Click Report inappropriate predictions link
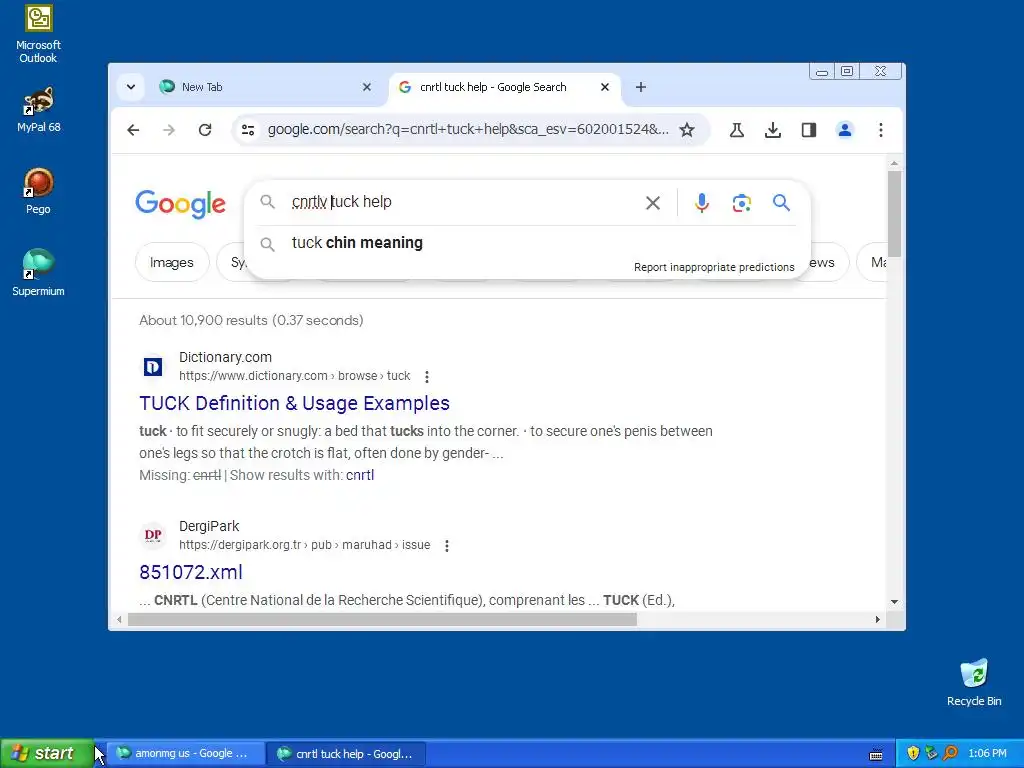 pos(714,267)
